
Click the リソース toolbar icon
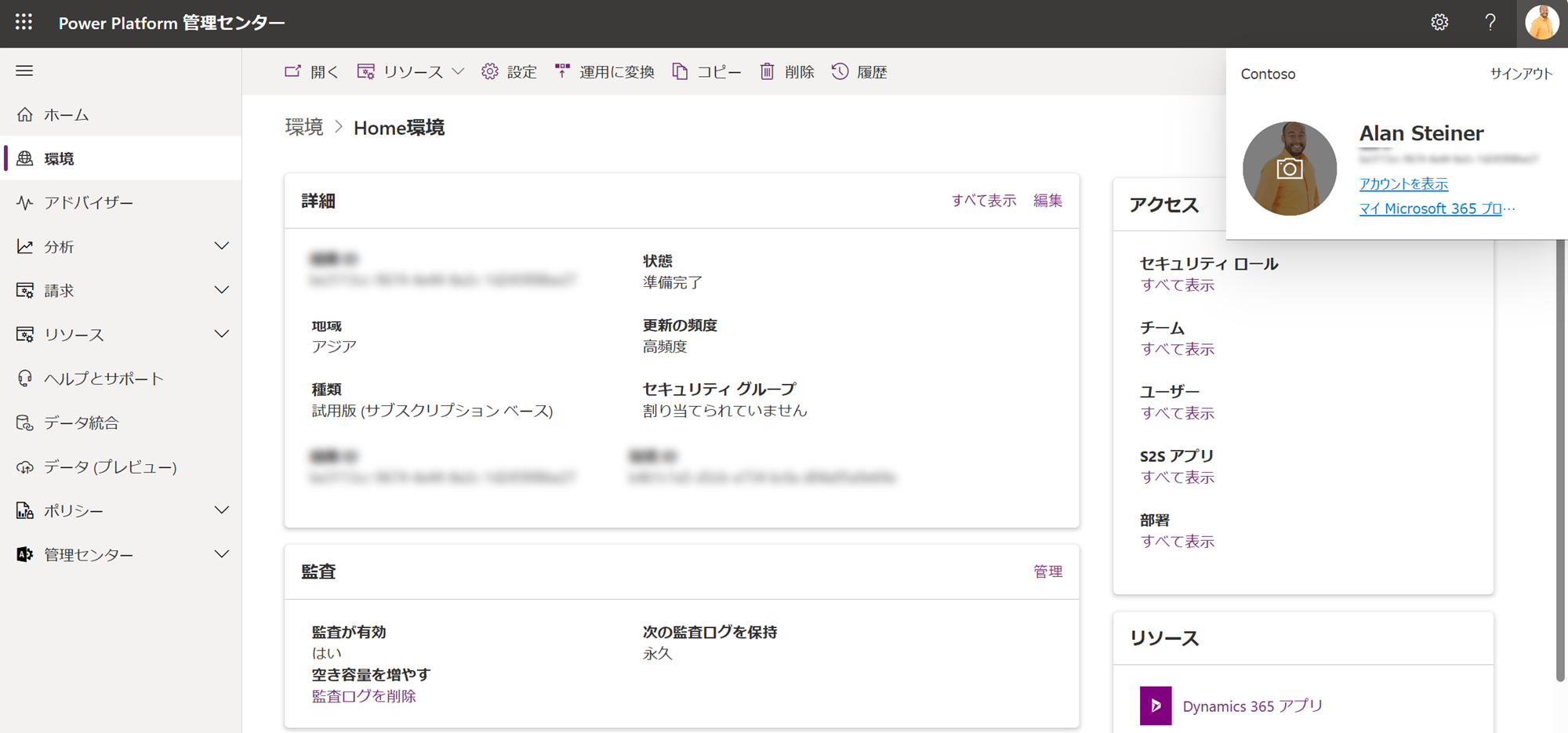tap(365, 71)
